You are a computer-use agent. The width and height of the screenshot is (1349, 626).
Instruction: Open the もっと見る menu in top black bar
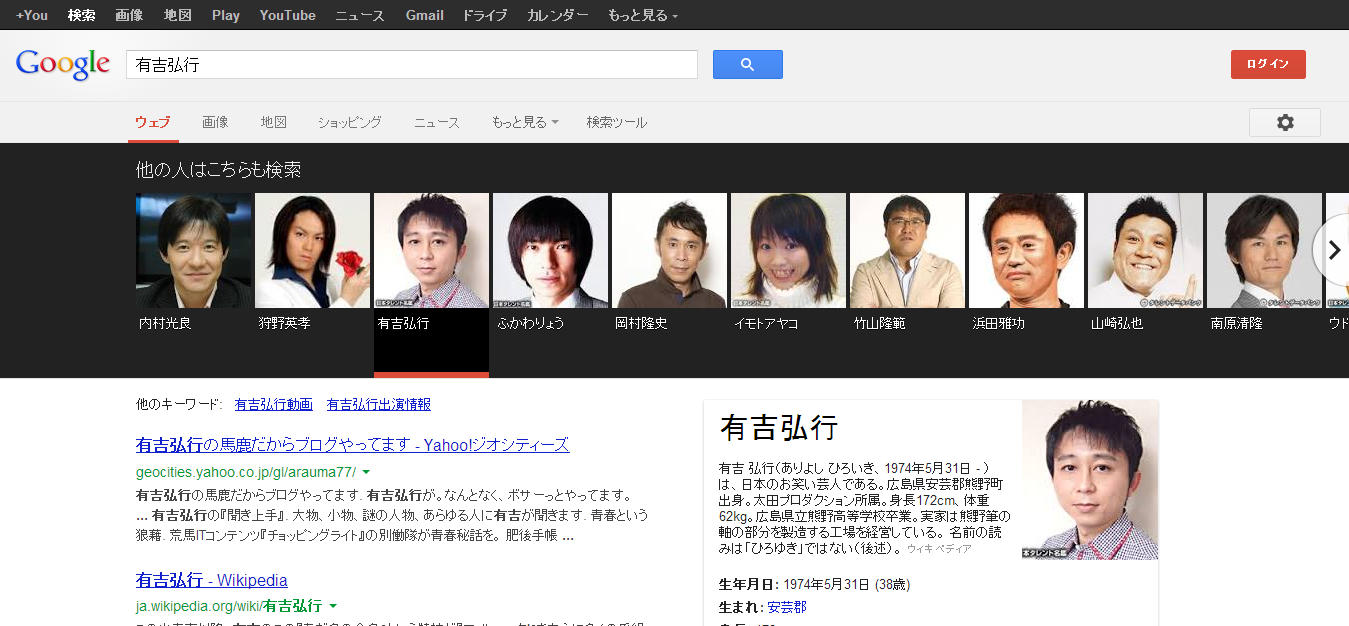[x=642, y=15]
